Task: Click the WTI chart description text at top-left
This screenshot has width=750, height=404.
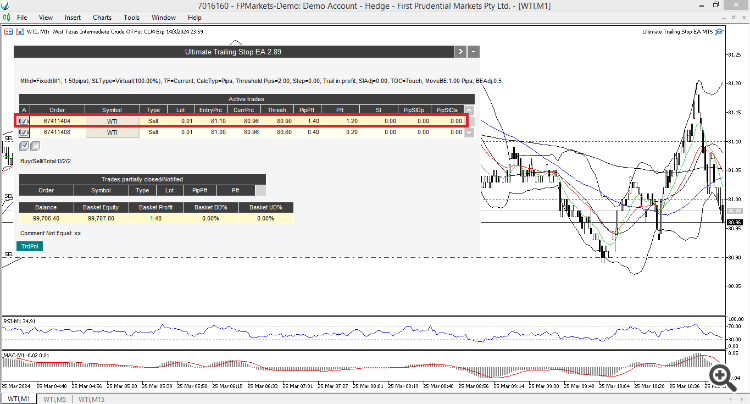Action: (115, 32)
